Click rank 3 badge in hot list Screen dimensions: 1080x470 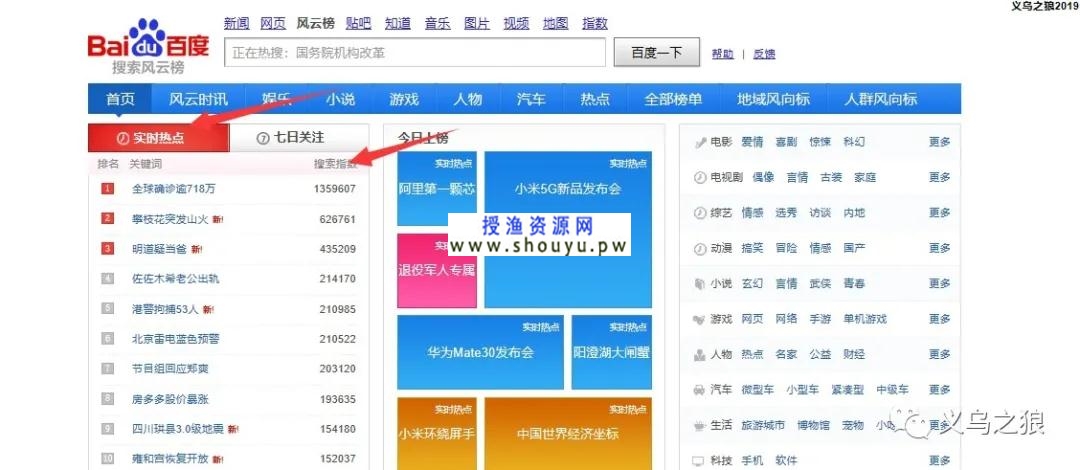[107, 249]
